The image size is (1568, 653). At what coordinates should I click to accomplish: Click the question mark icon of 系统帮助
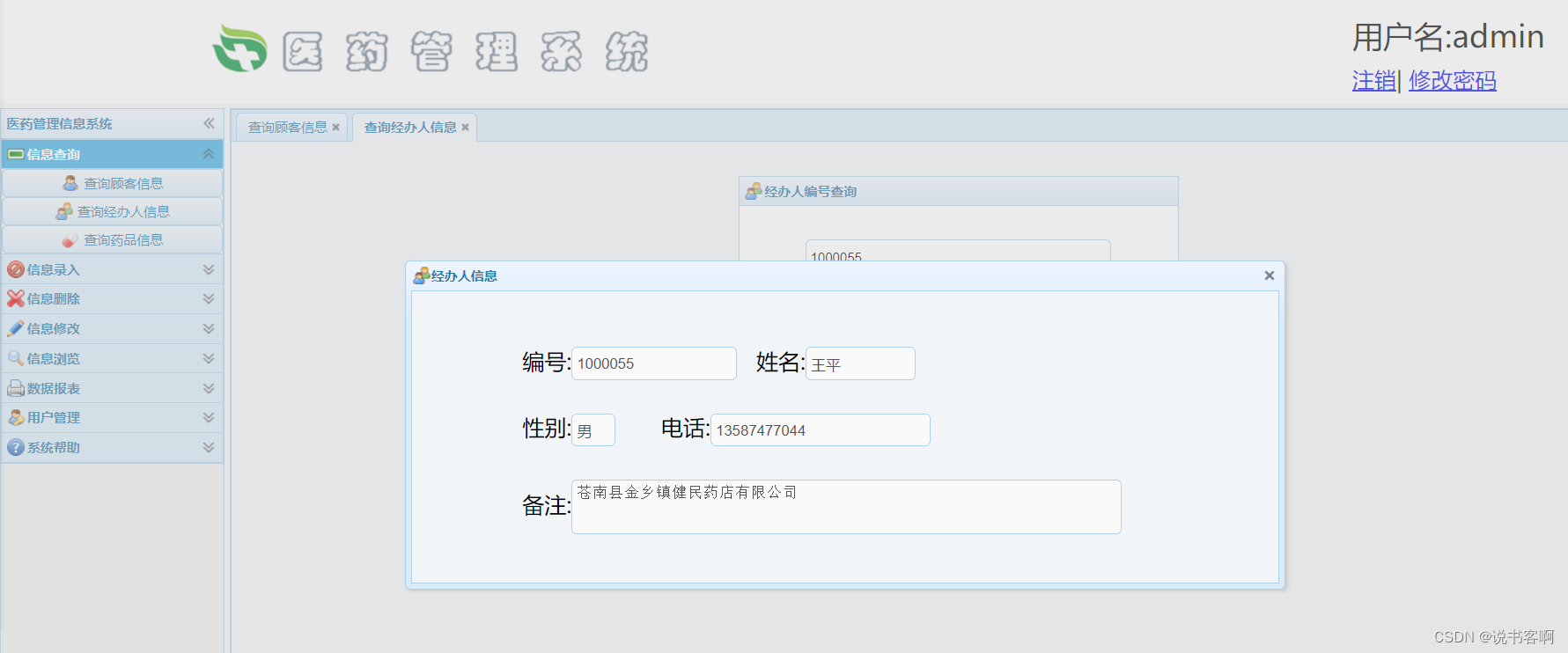16,447
